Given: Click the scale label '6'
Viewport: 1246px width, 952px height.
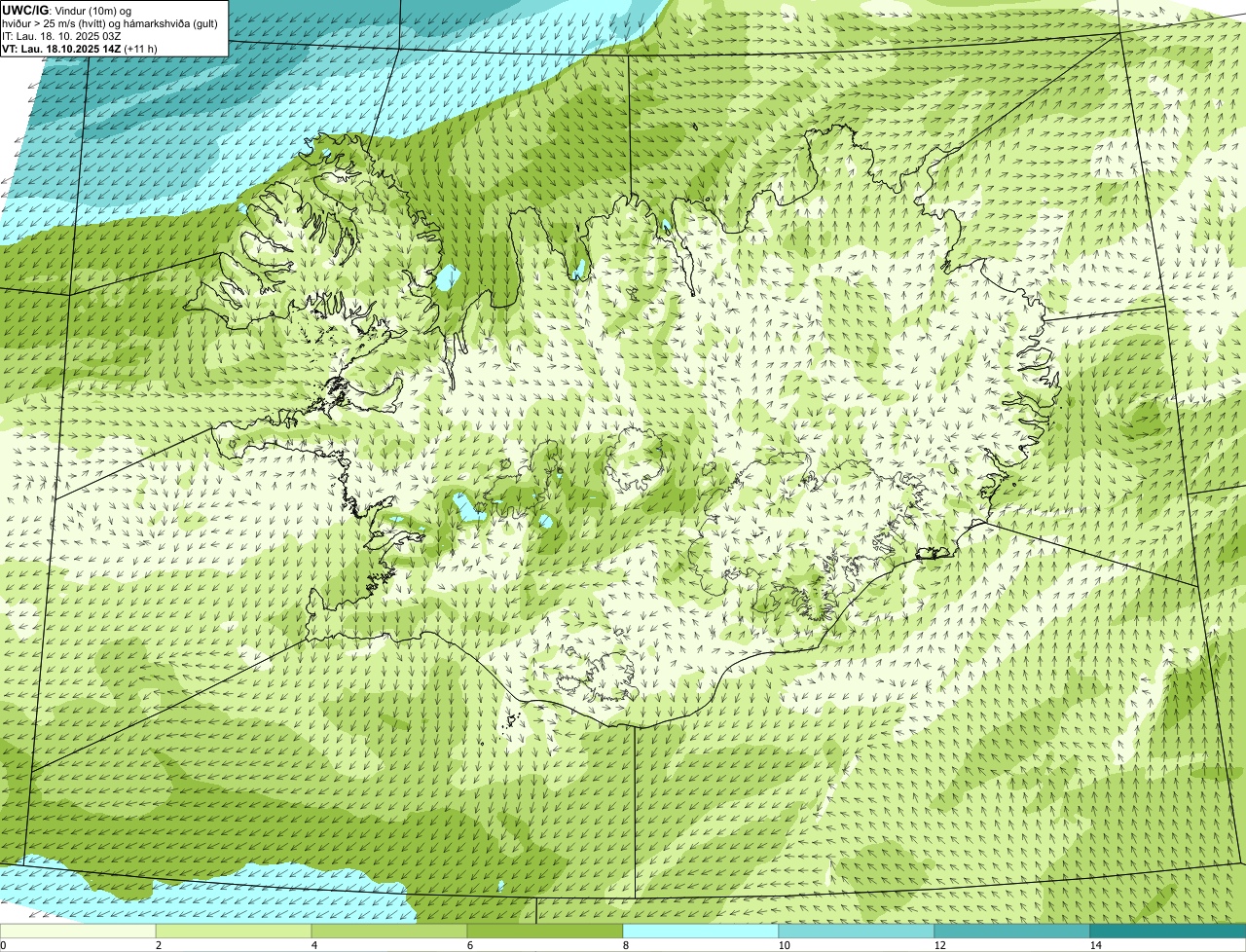Looking at the screenshot, I should click(x=470, y=945).
